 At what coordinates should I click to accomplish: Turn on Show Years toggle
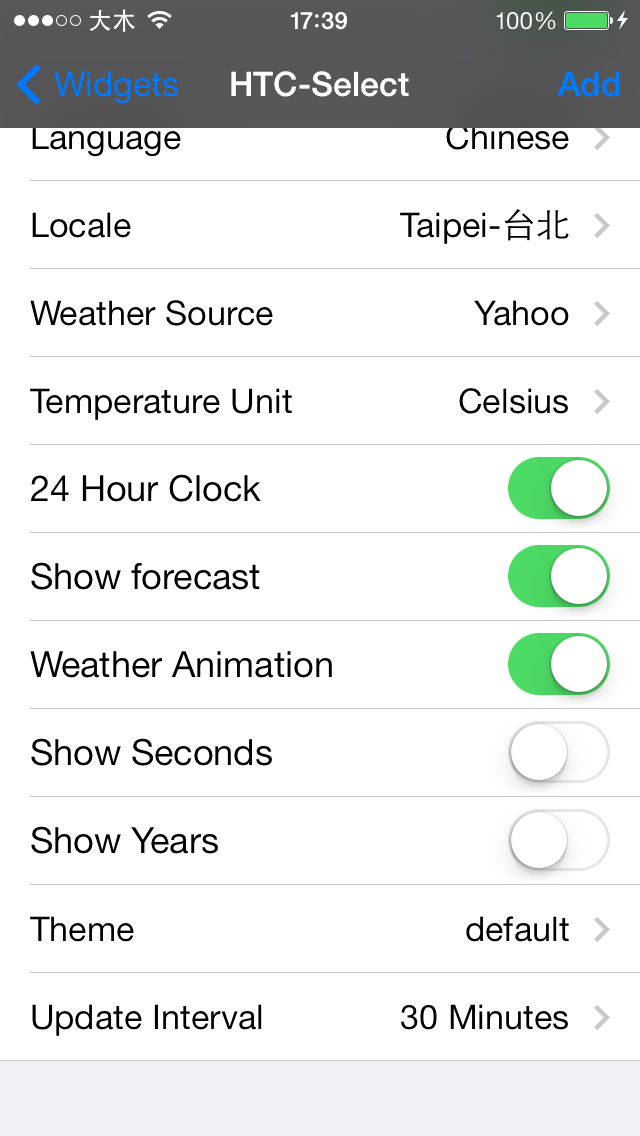(558, 841)
